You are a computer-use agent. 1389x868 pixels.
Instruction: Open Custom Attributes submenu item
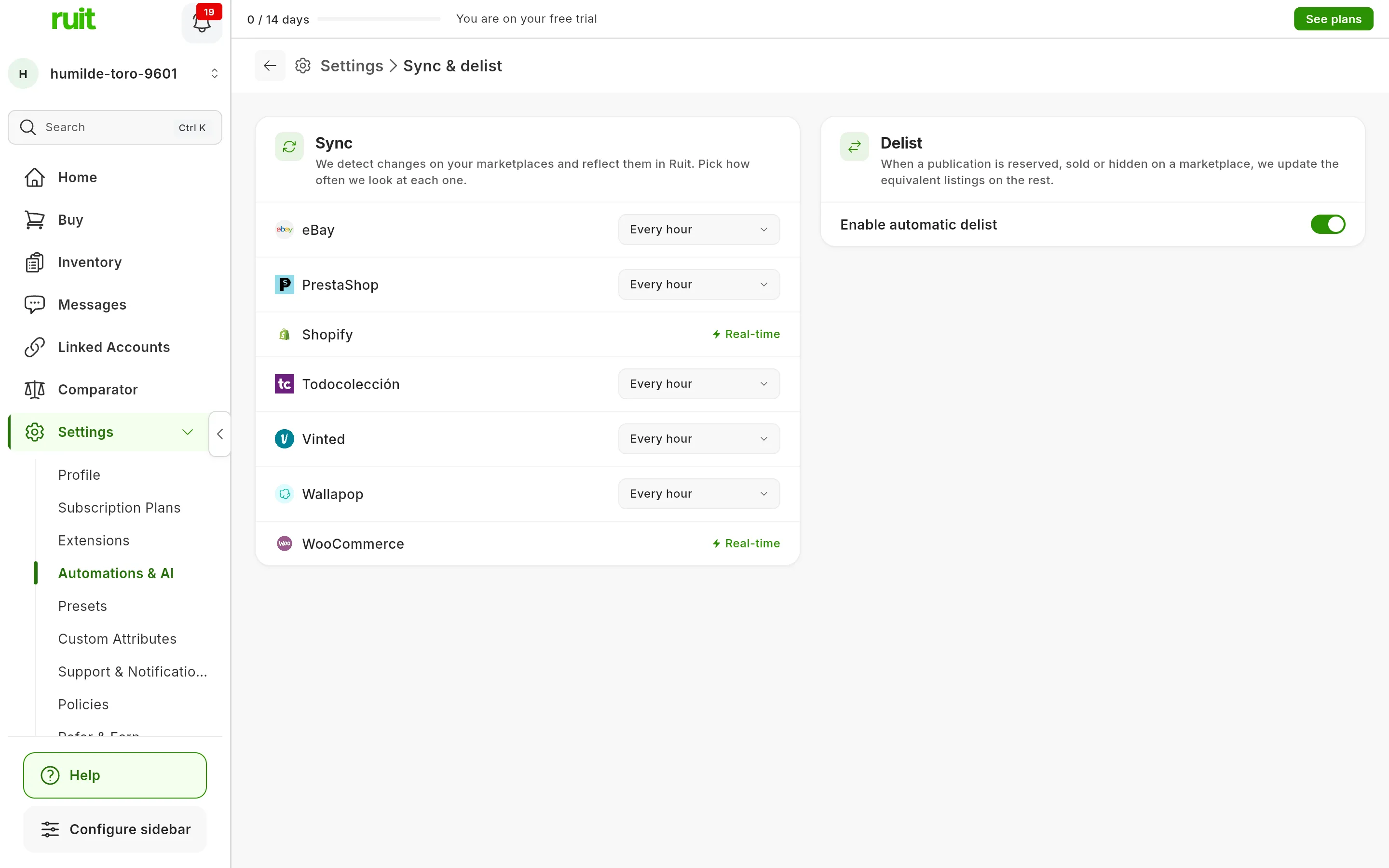tap(117, 638)
